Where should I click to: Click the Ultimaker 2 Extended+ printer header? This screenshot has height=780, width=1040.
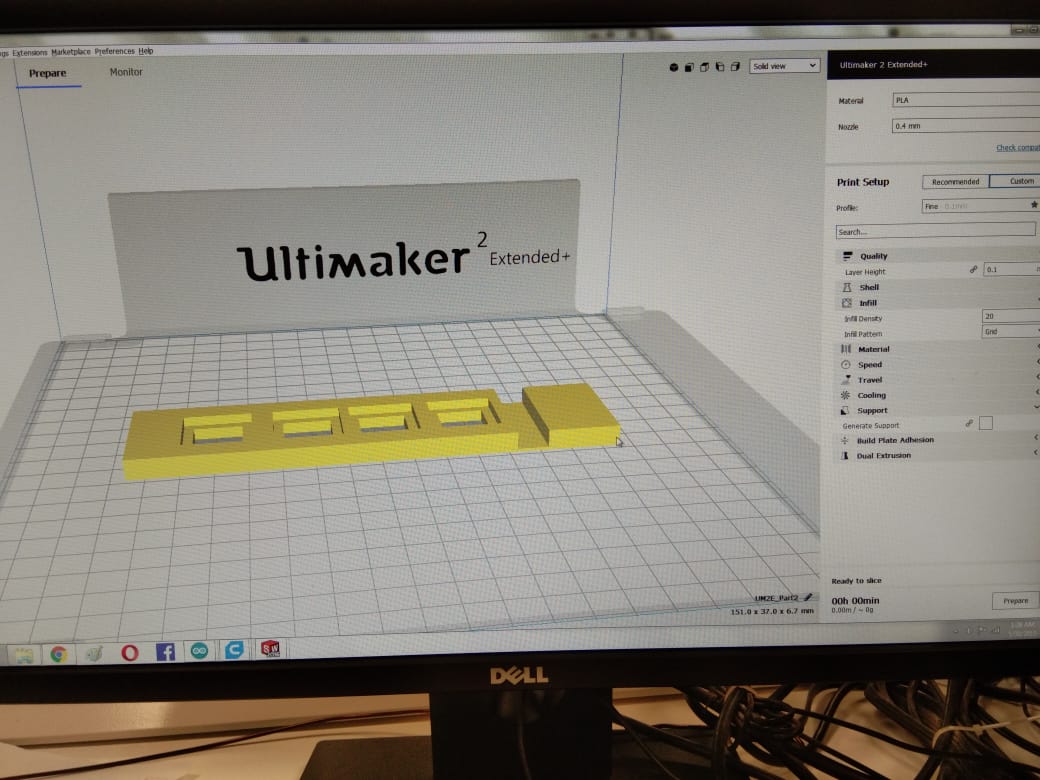pos(933,65)
